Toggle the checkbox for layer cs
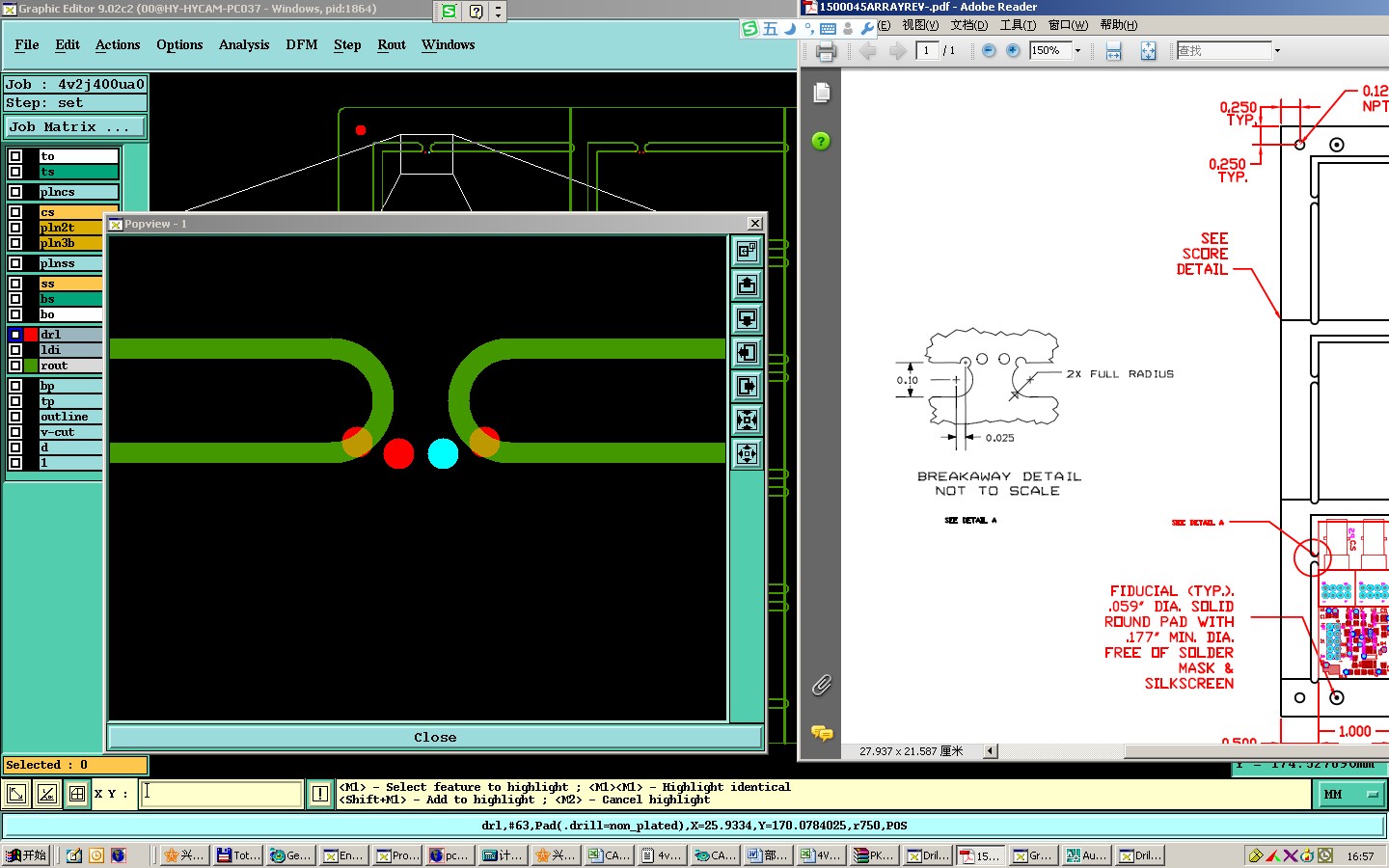 15,212
